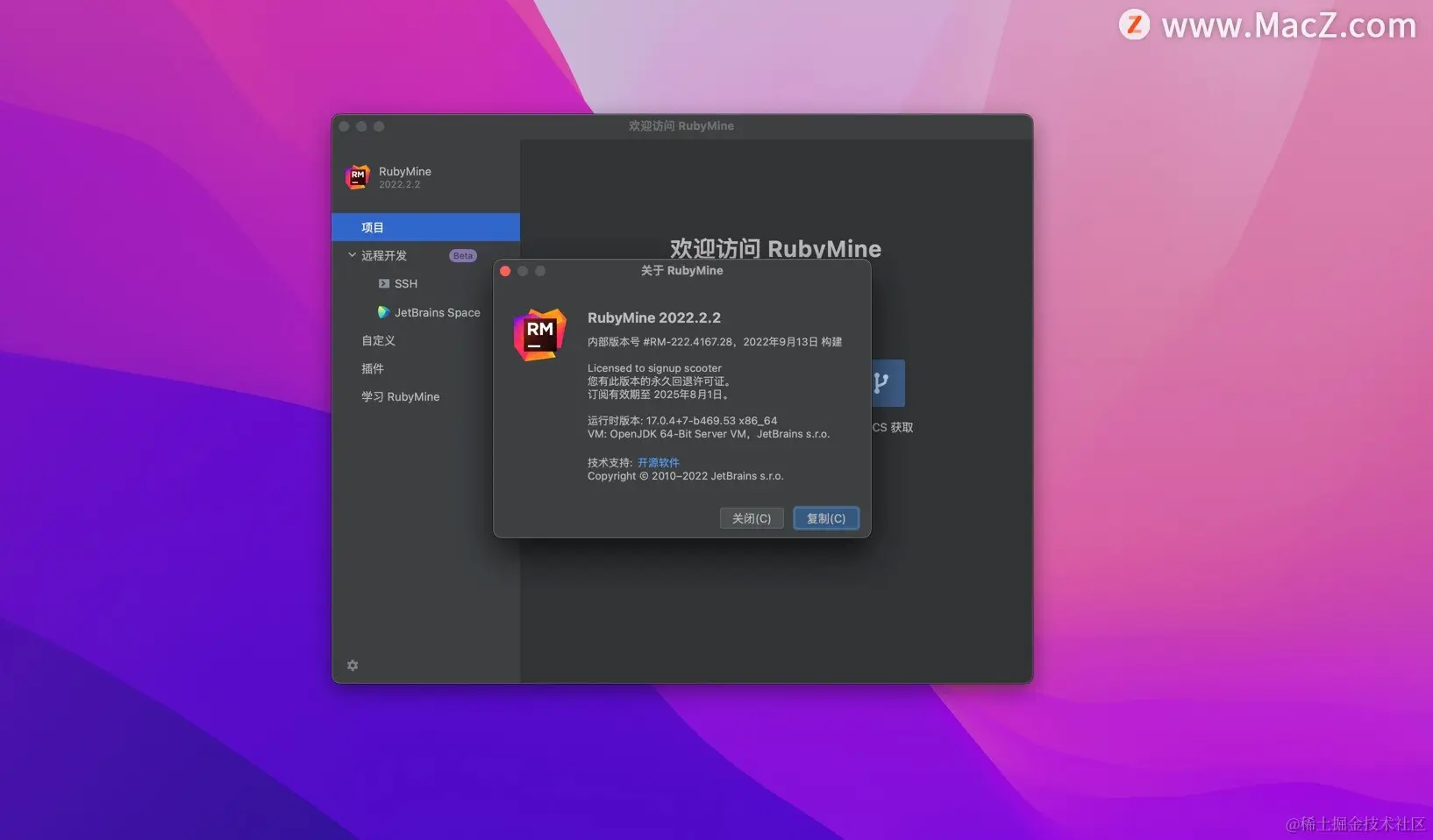This screenshot has height=840, width=1433.
Task: Click the Beta badge next to 远程开发
Action: pos(463,256)
